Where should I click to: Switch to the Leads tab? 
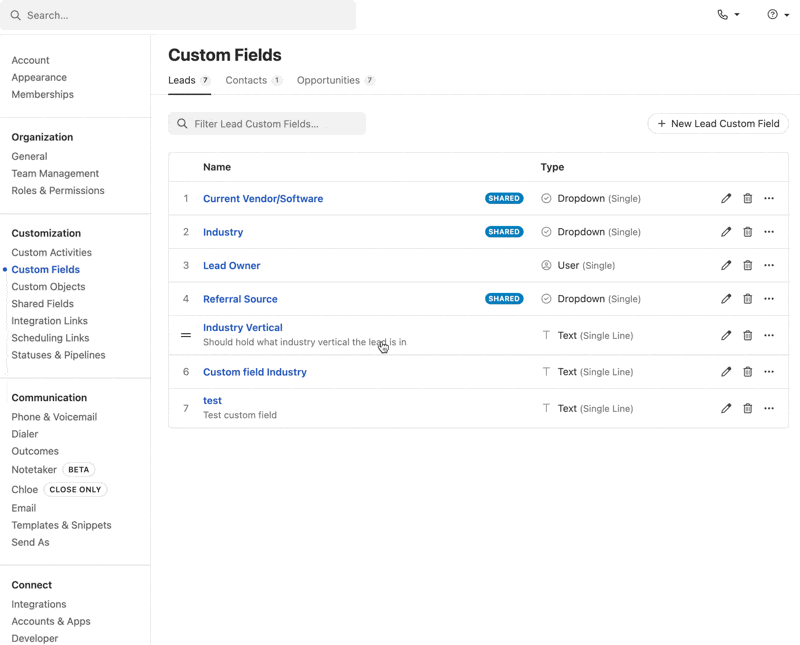pos(189,81)
